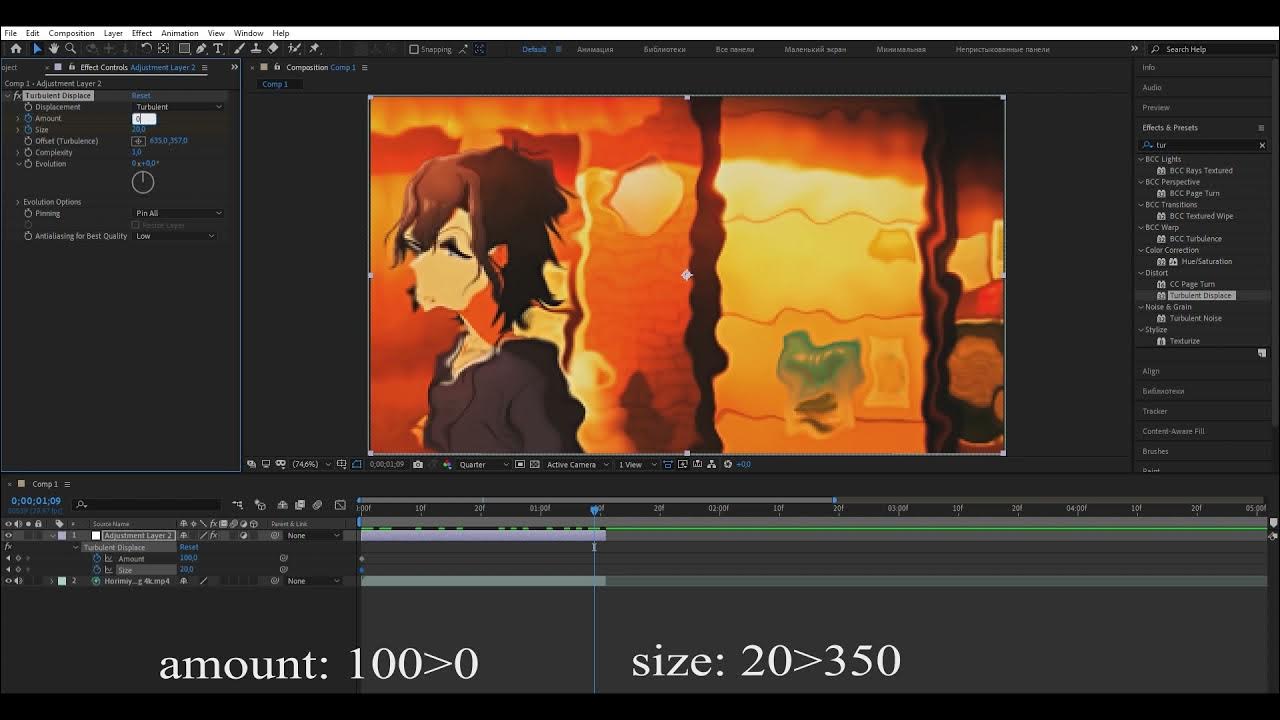
Task: Clear the Effects & Presets search field
Action: pos(1262,145)
